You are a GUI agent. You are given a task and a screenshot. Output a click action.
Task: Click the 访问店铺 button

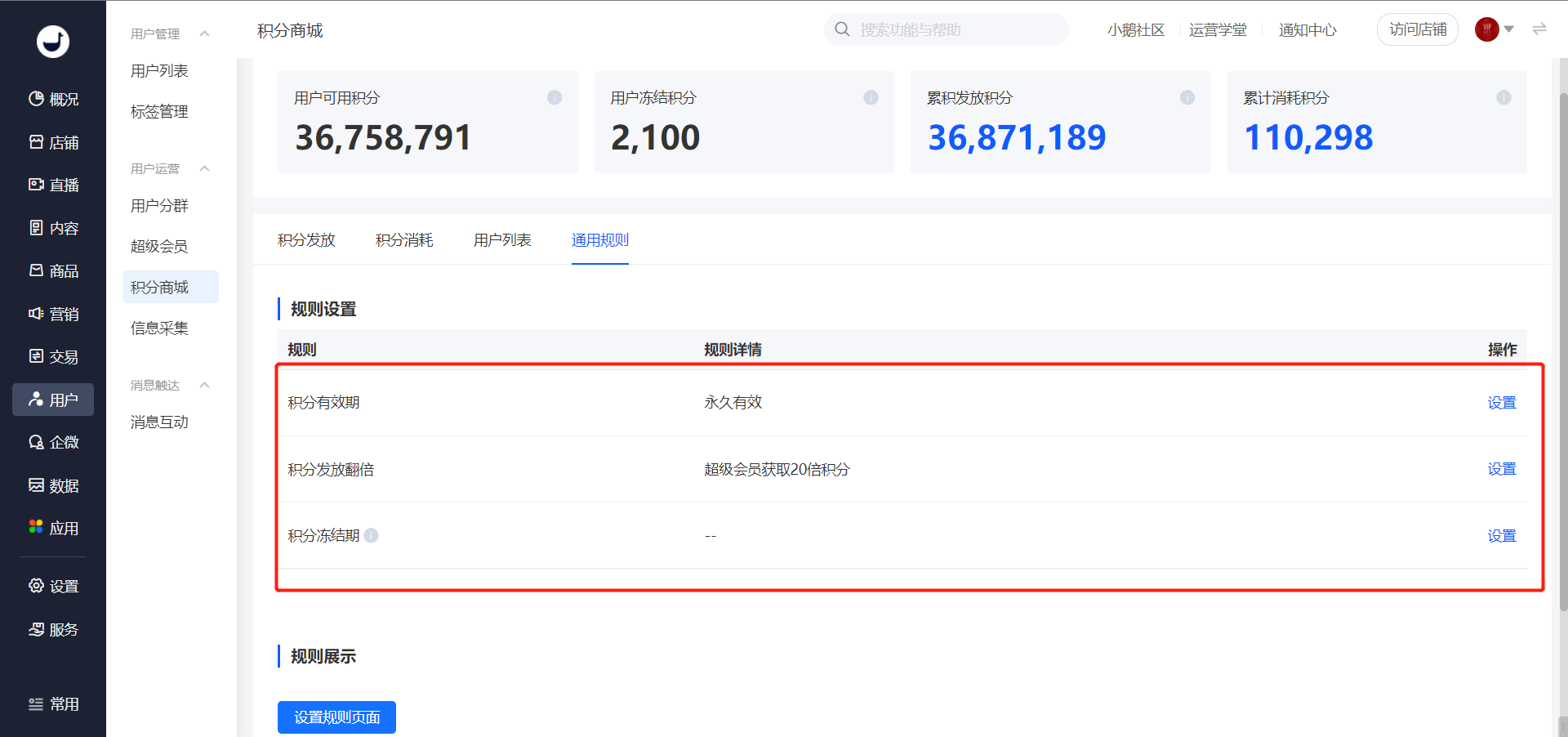coord(1418,29)
